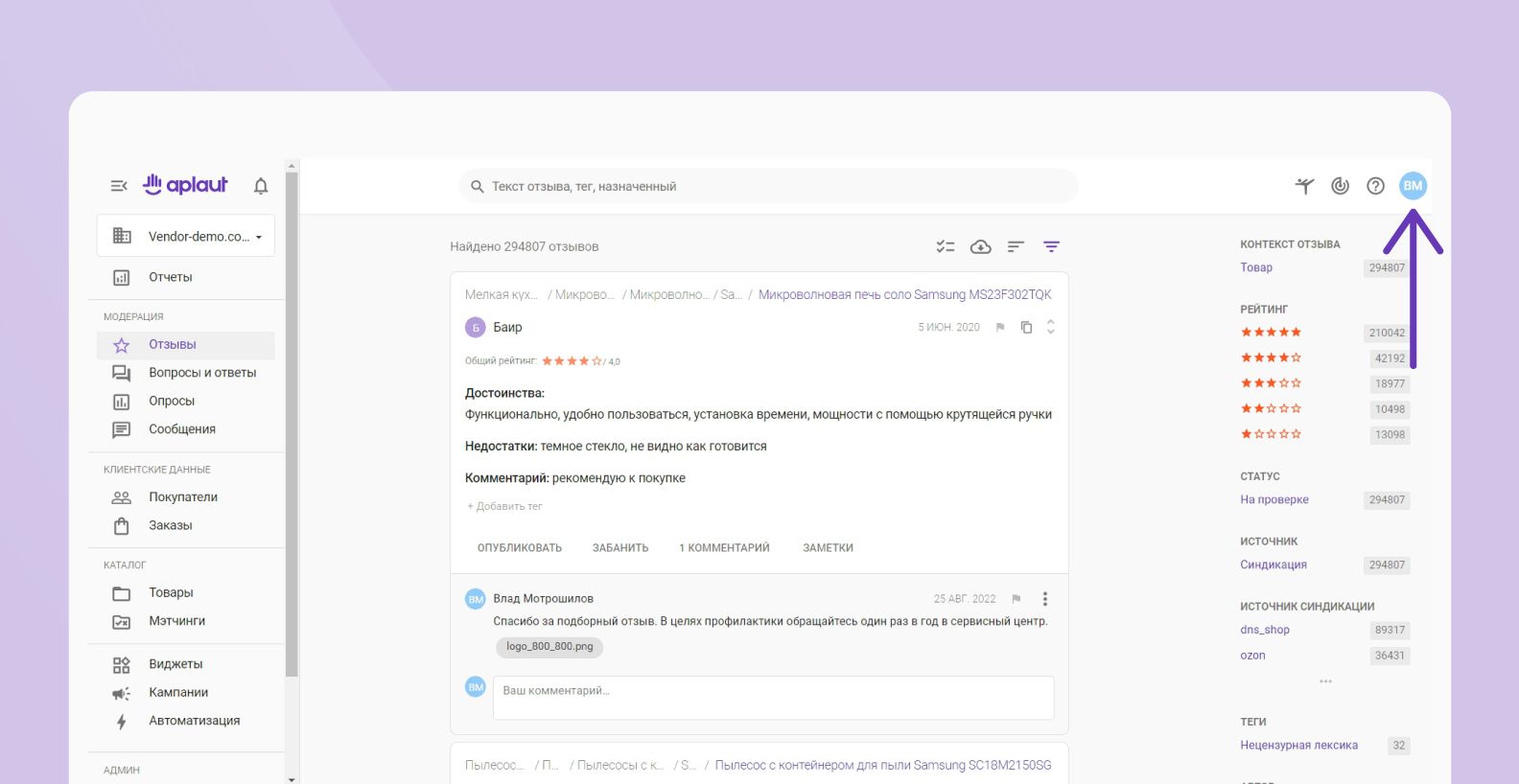Screen dimensions: 1519x784
Task: Click the cloud download export icon
Action: (x=980, y=247)
